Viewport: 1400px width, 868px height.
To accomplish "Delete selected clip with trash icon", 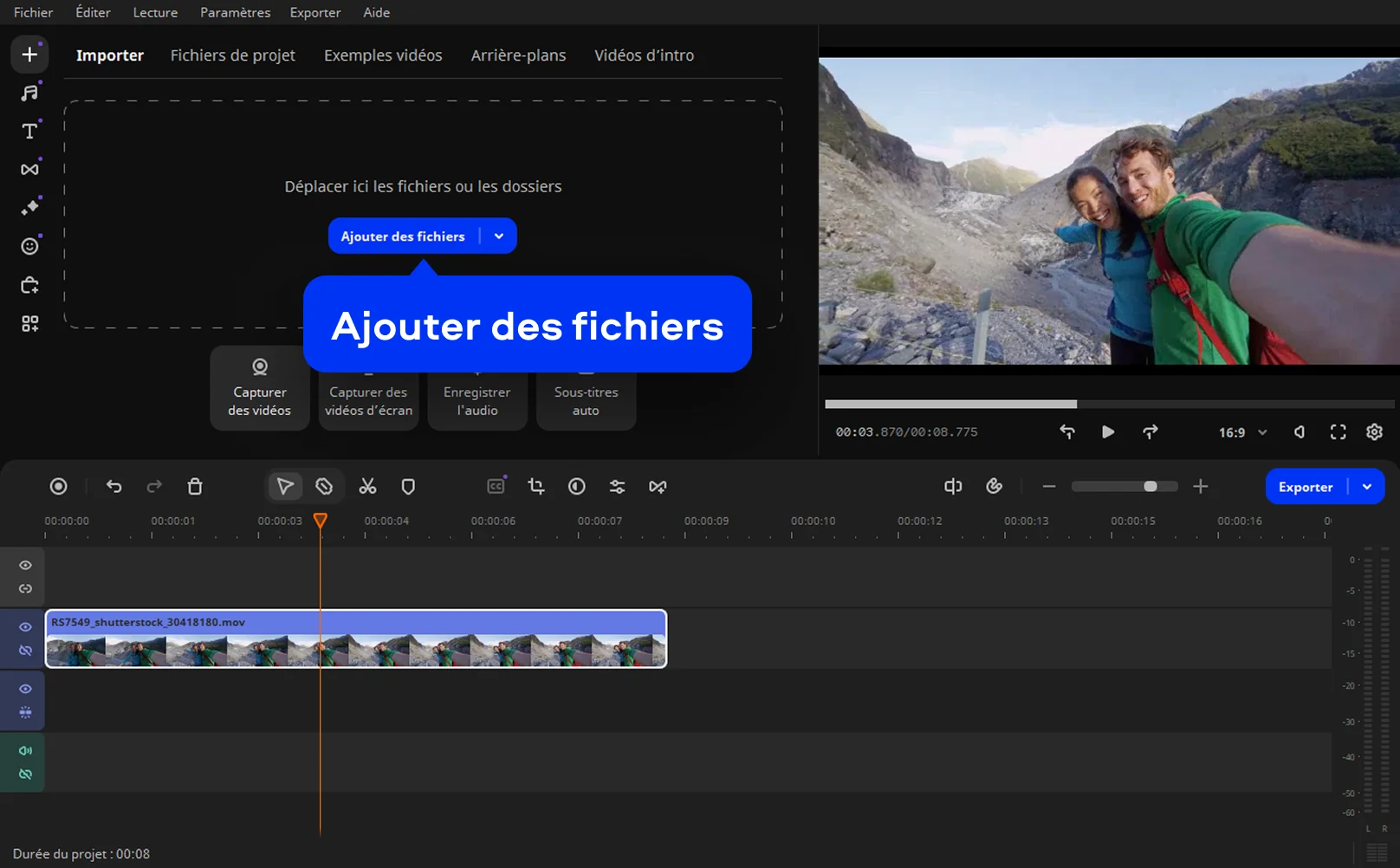I will [195, 487].
